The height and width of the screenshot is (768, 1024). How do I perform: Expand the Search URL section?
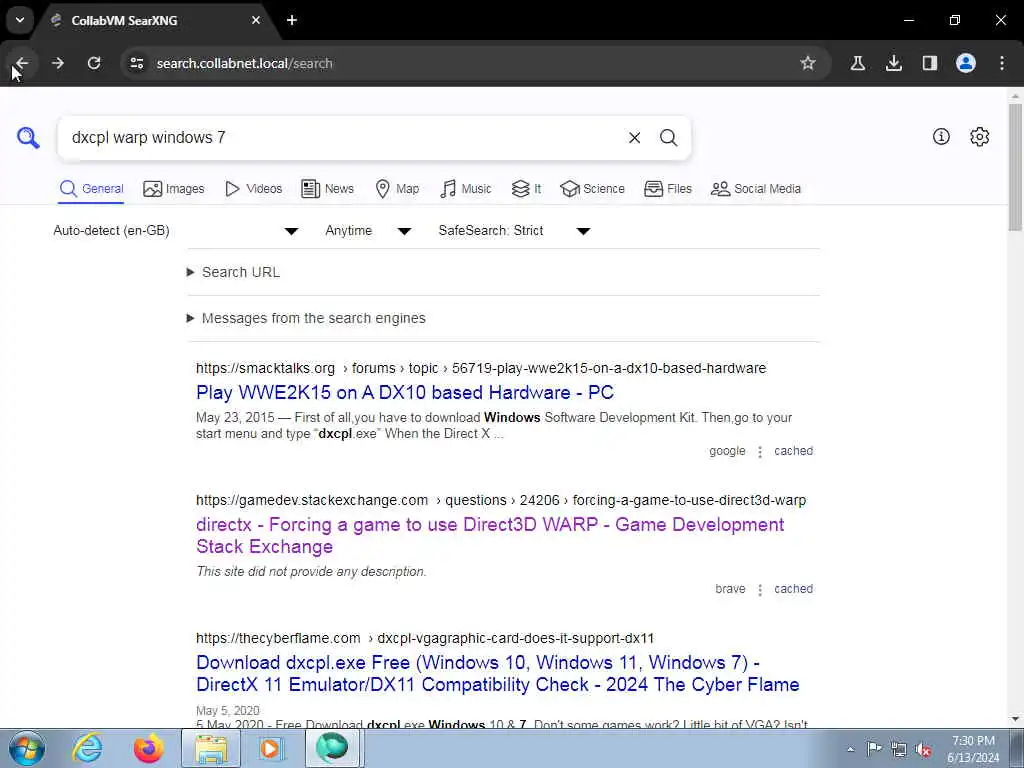tap(234, 272)
